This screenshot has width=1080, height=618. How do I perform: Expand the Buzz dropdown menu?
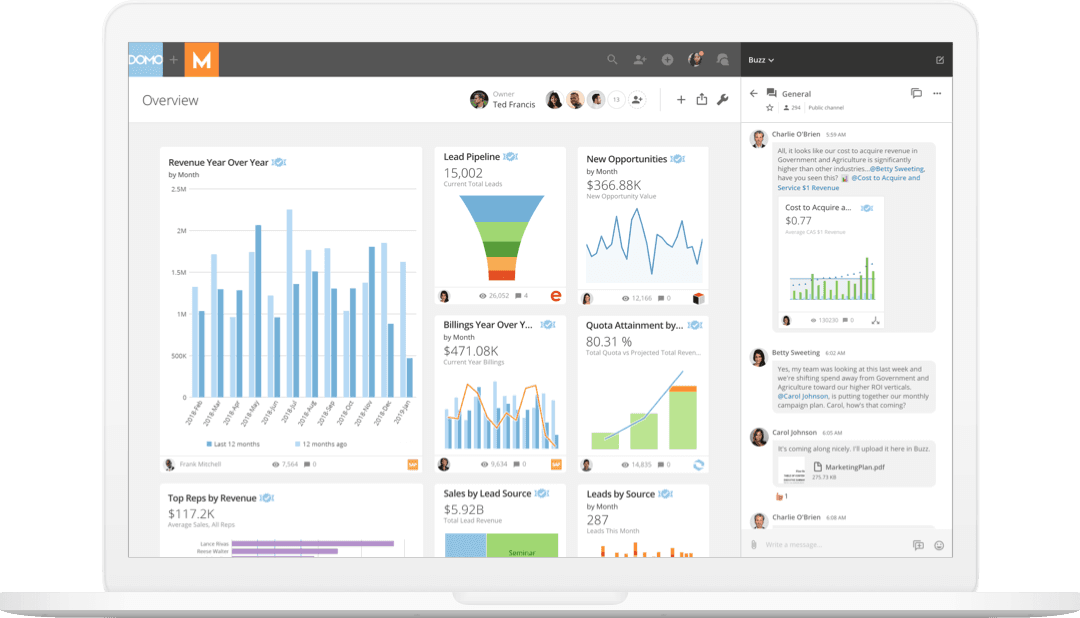coord(761,60)
